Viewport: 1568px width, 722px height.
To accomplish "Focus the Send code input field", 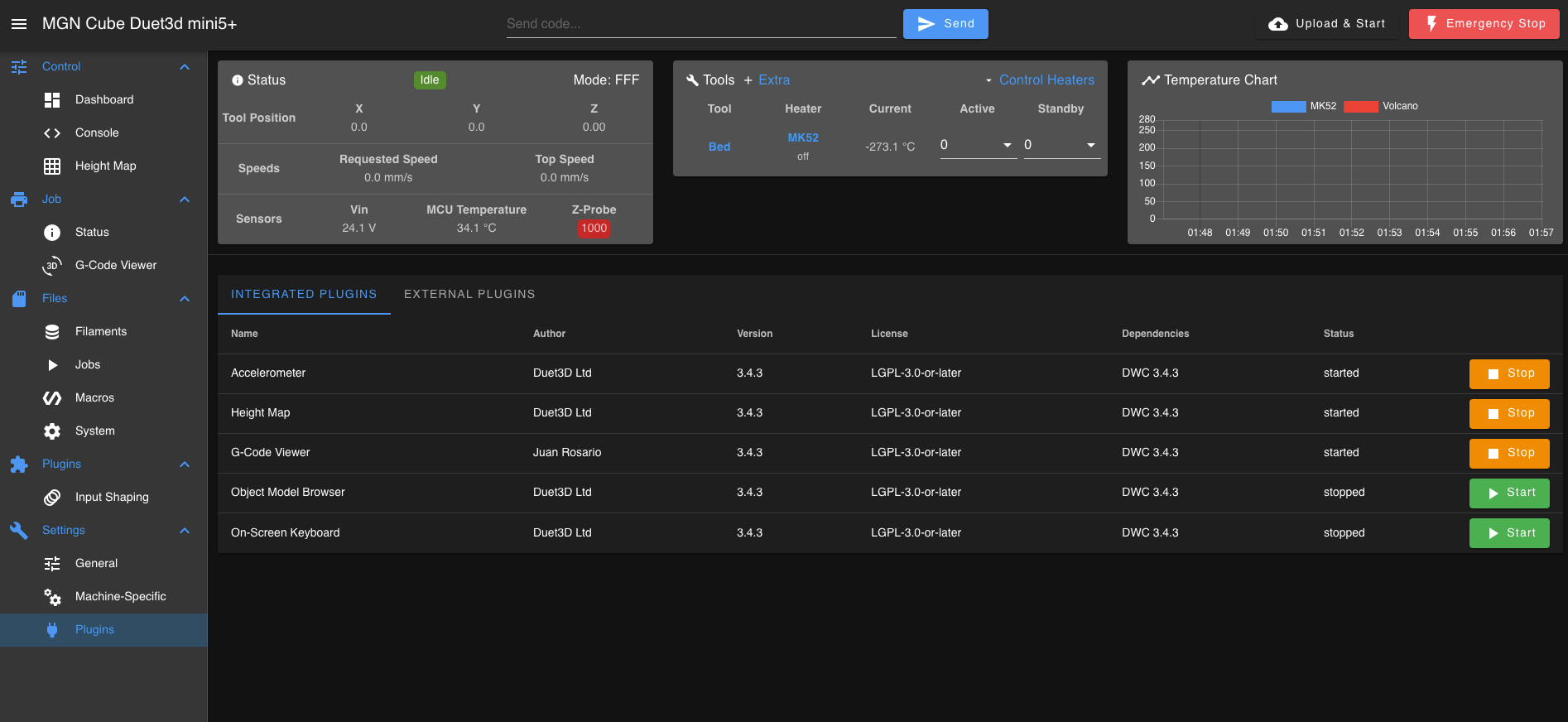I will point(701,24).
